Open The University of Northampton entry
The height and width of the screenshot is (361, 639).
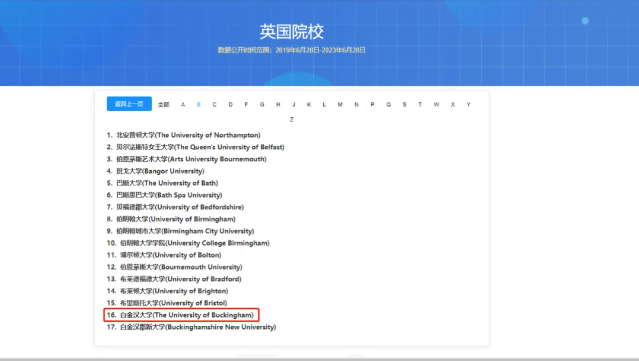pos(183,135)
